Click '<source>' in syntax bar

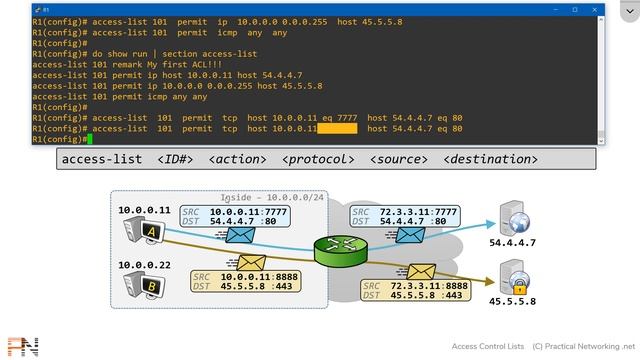click(399, 159)
